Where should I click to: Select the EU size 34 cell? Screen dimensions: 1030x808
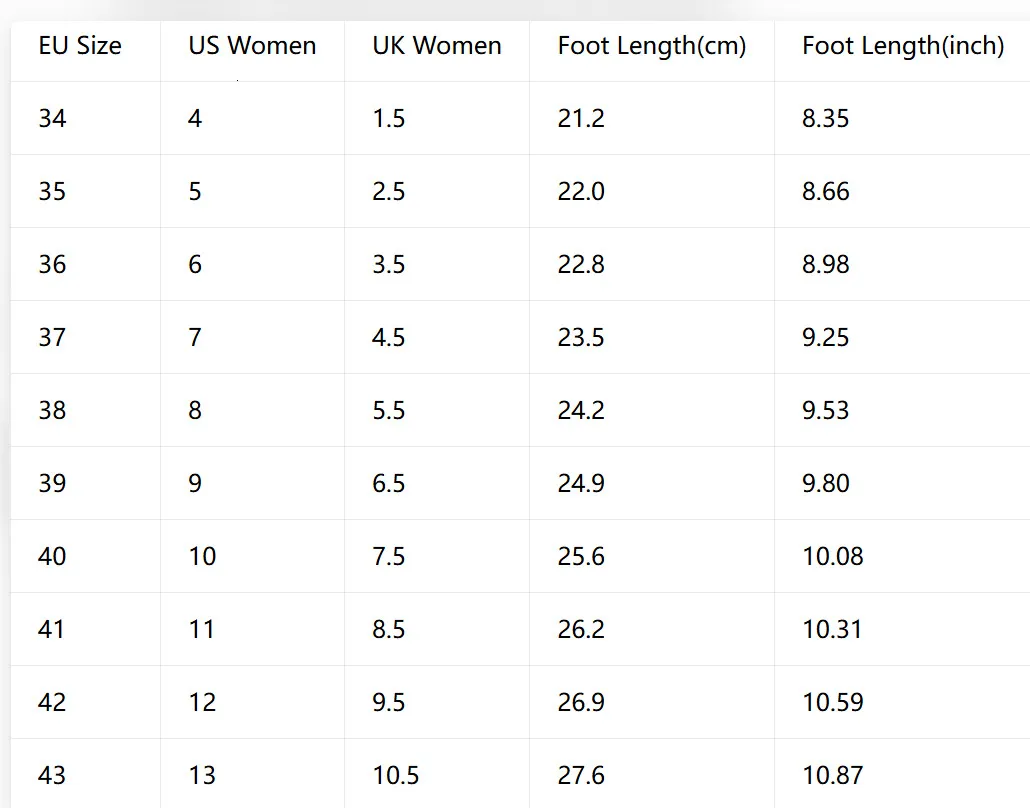click(x=85, y=118)
